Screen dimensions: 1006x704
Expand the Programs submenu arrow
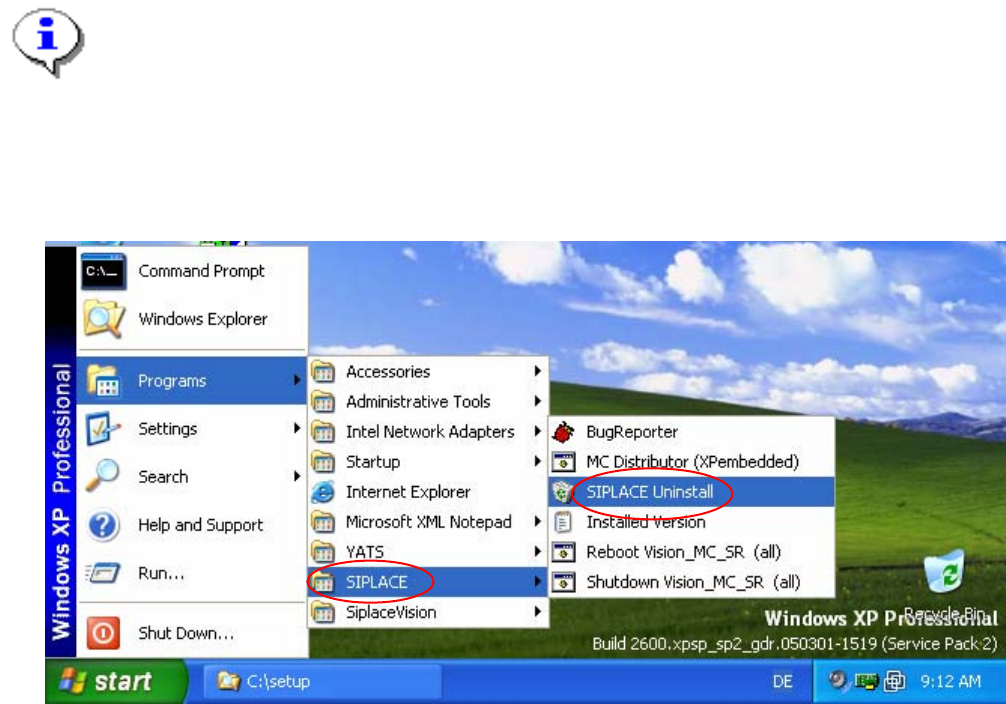[296, 380]
